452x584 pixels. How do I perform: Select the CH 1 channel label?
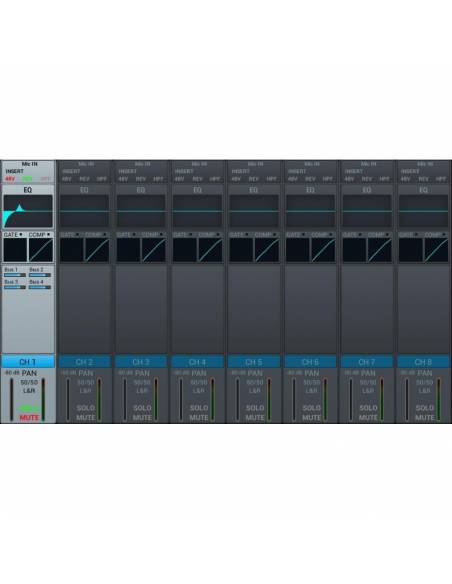[28, 362]
